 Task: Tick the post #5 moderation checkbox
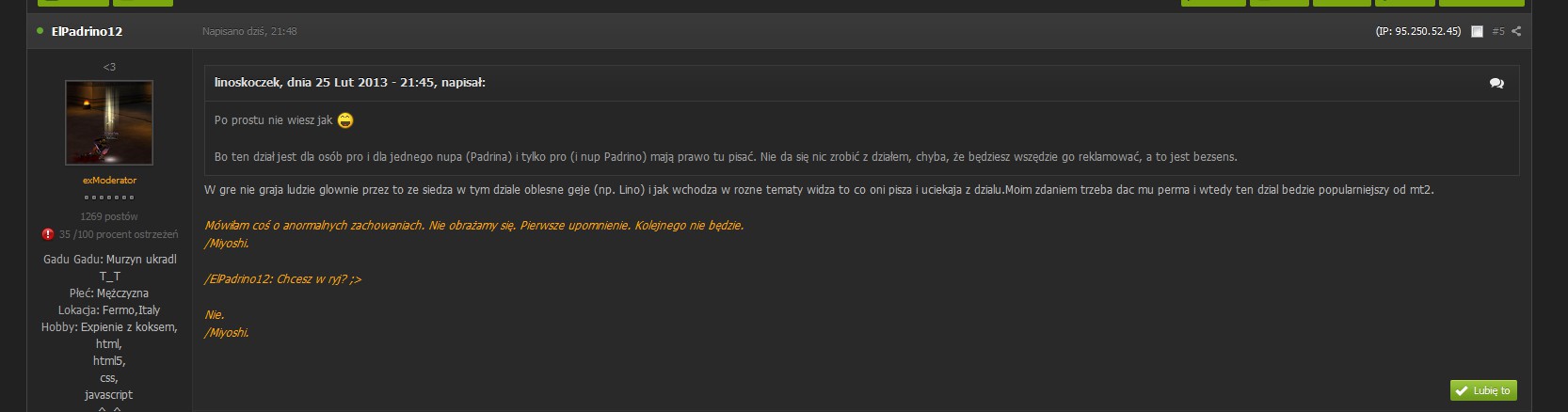1477,31
